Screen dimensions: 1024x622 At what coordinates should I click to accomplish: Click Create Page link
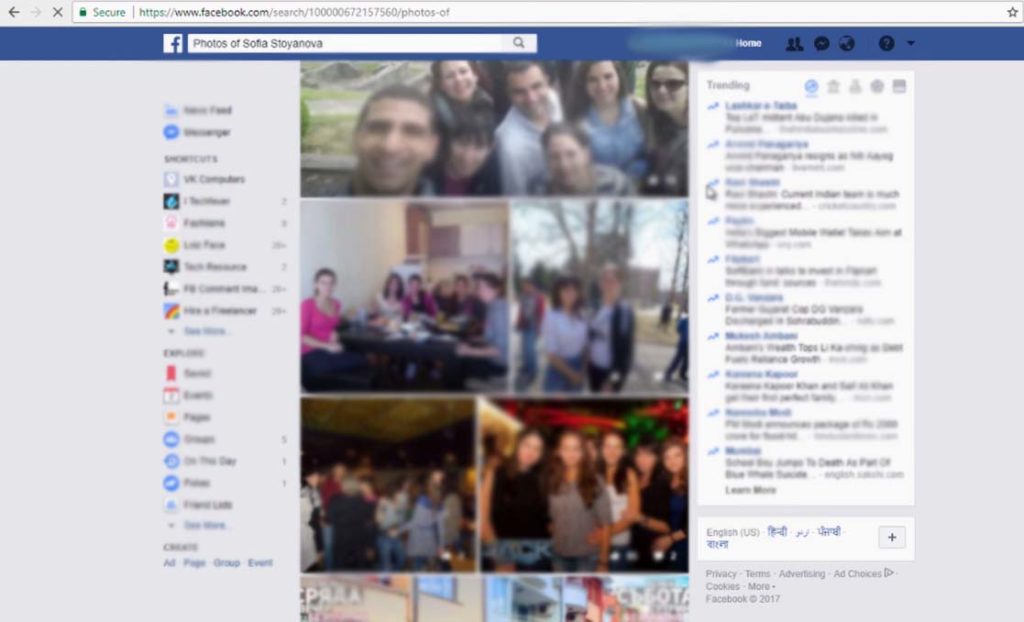click(194, 563)
